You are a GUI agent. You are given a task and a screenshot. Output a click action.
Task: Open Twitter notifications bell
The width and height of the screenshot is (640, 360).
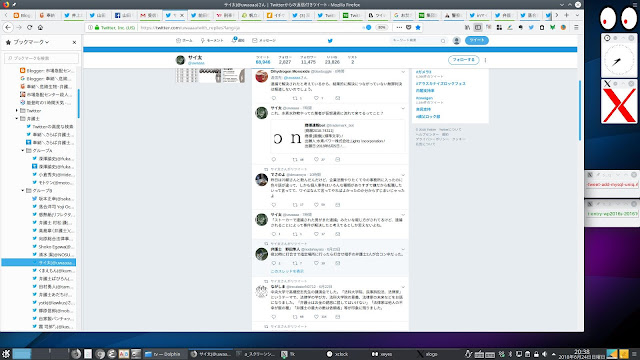click(238, 40)
